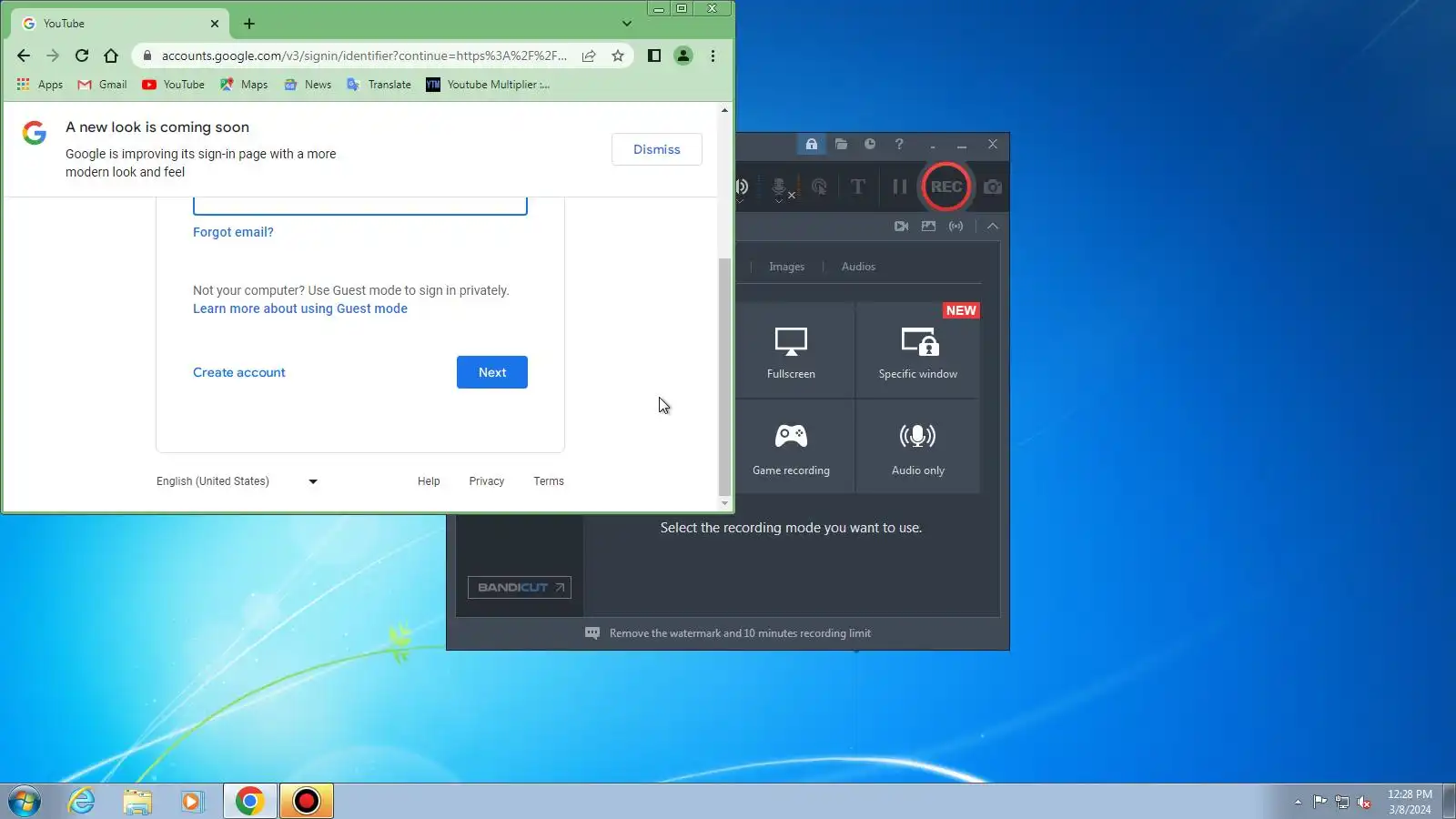
Task: Open the Translate bookmark
Action: pos(379,85)
